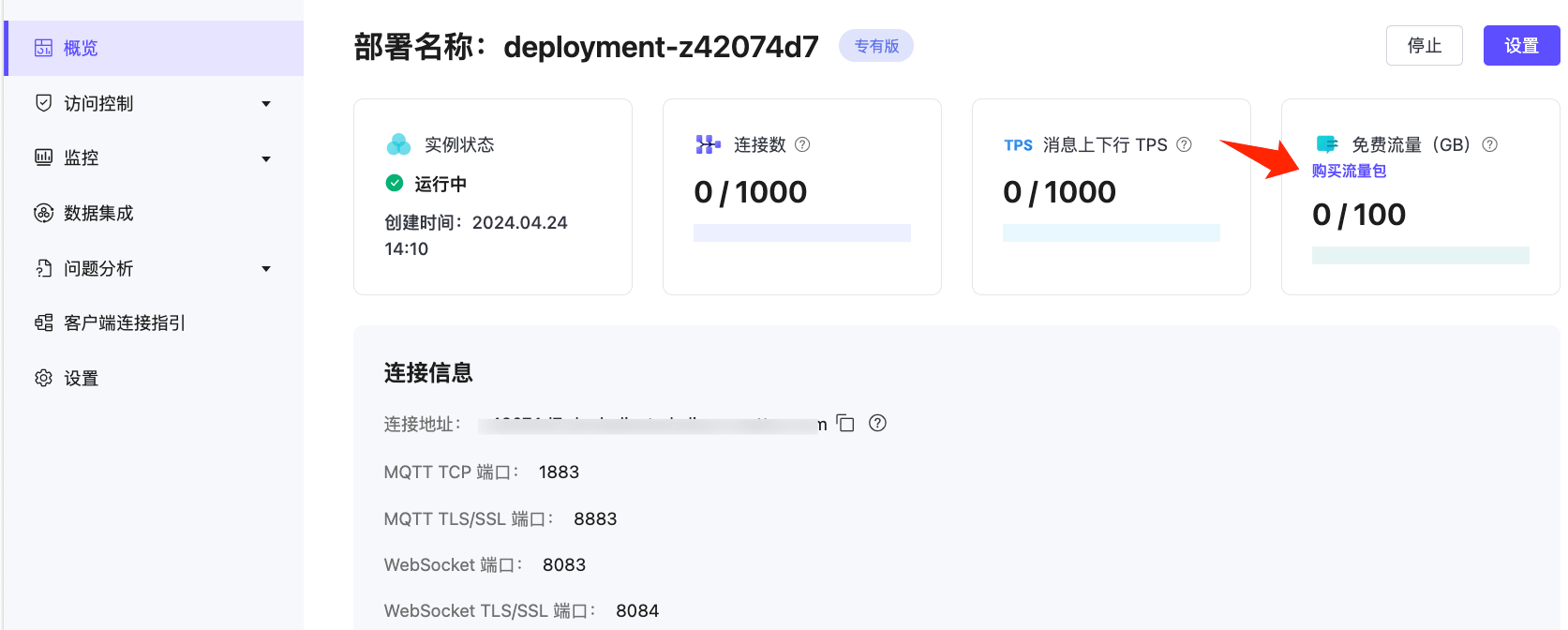
Task: Click help icon next to connection address
Action: [877, 423]
